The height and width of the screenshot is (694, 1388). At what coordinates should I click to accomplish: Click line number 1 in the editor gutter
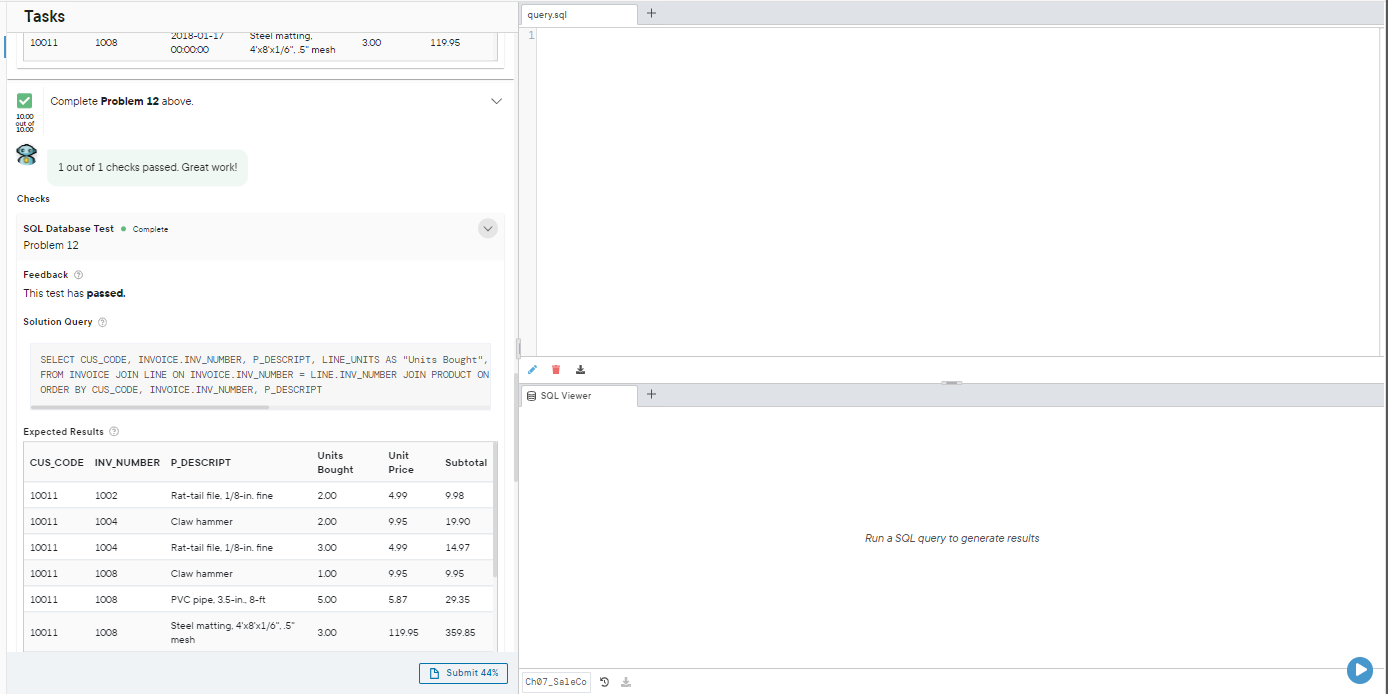[531, 36]
